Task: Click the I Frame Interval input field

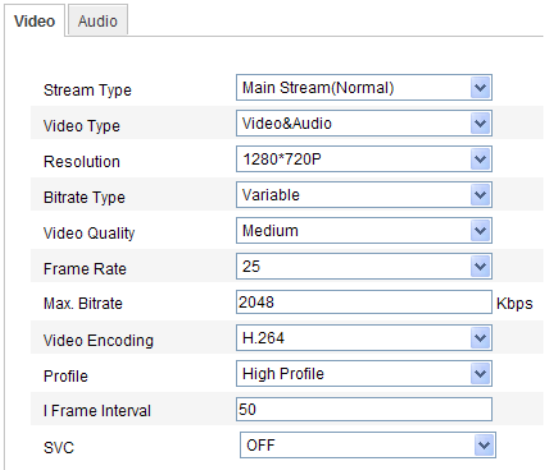Action: (364, 409)
